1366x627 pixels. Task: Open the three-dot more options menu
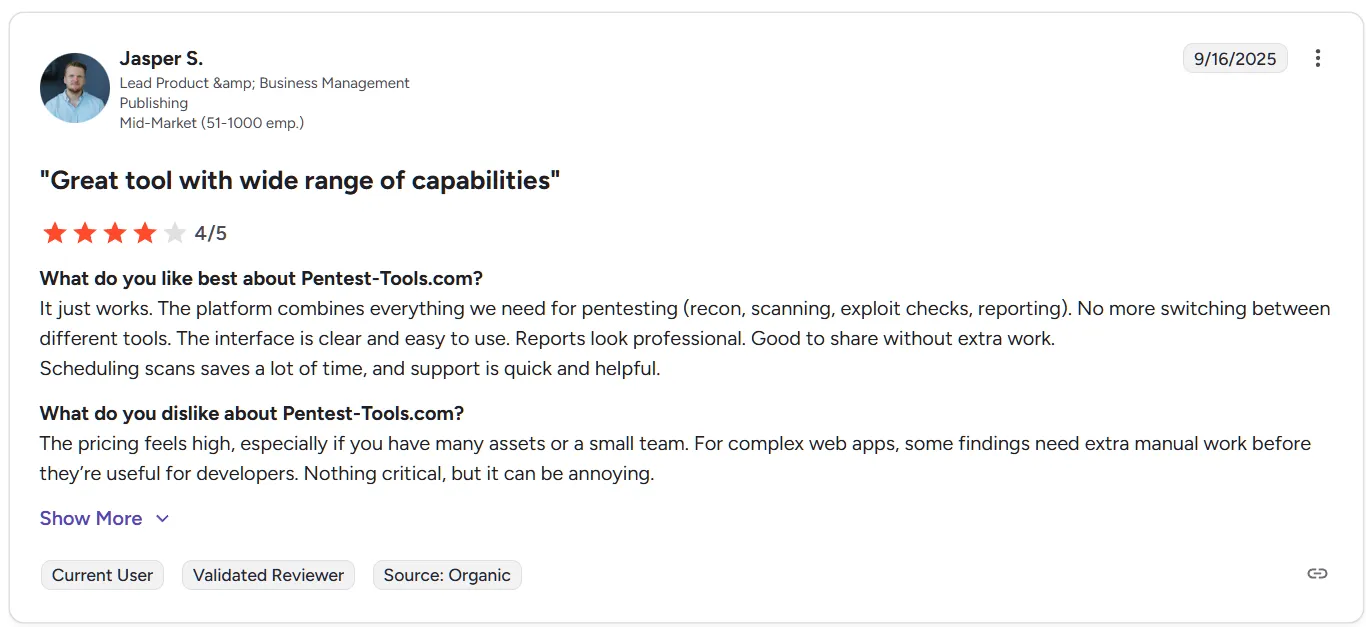[1318, 58]
